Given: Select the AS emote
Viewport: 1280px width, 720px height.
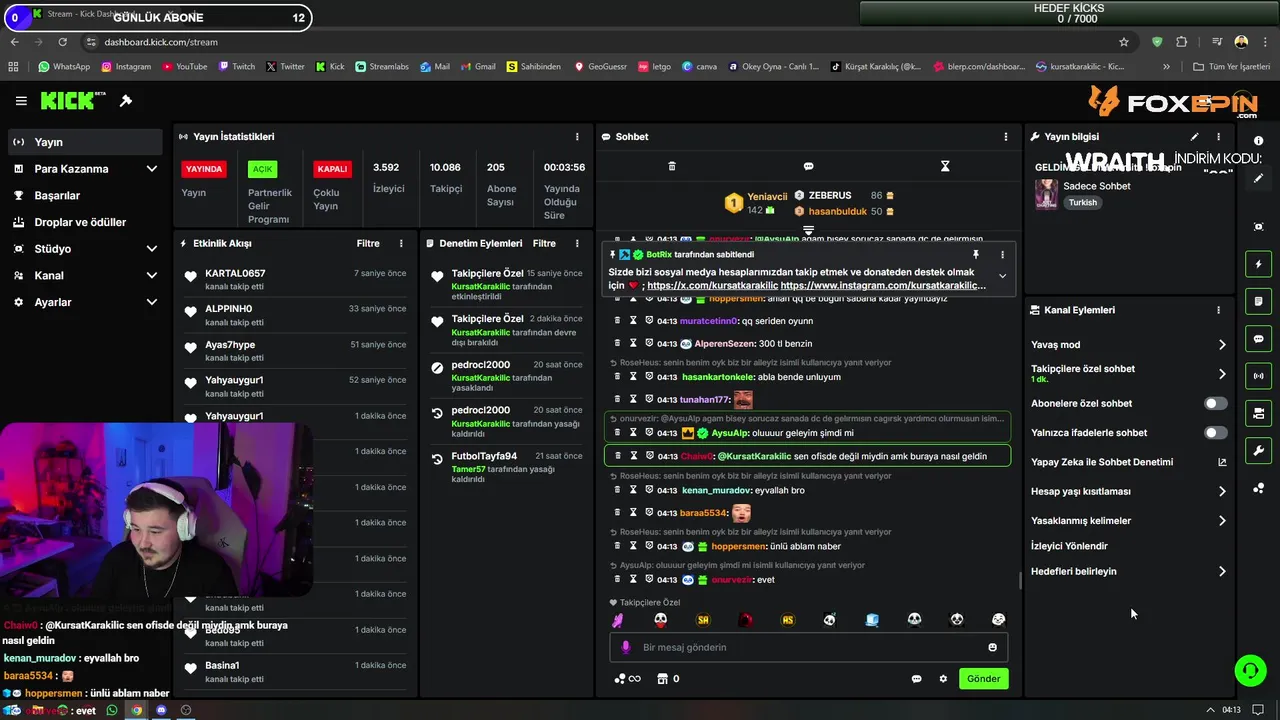Looking at the screenshot, I should tap(788, 620).
